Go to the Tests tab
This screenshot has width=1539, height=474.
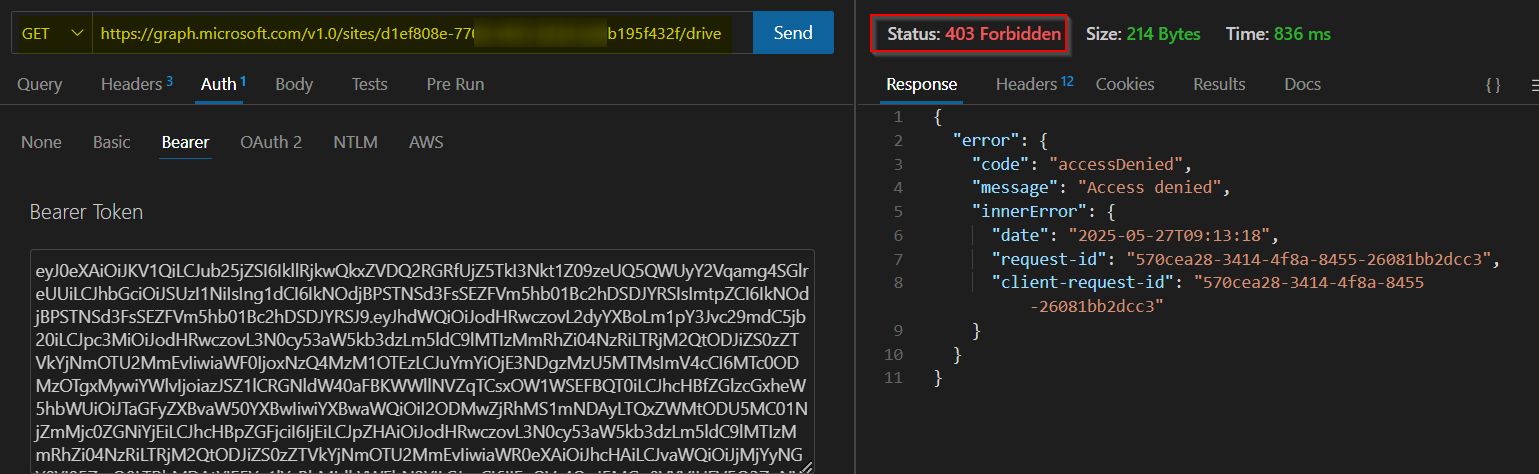pos(369,85)
